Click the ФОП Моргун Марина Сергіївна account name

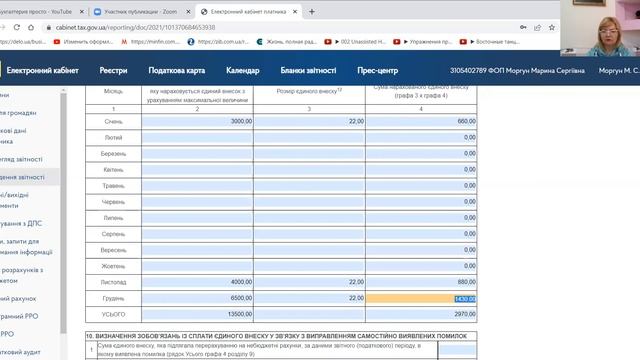517,71
